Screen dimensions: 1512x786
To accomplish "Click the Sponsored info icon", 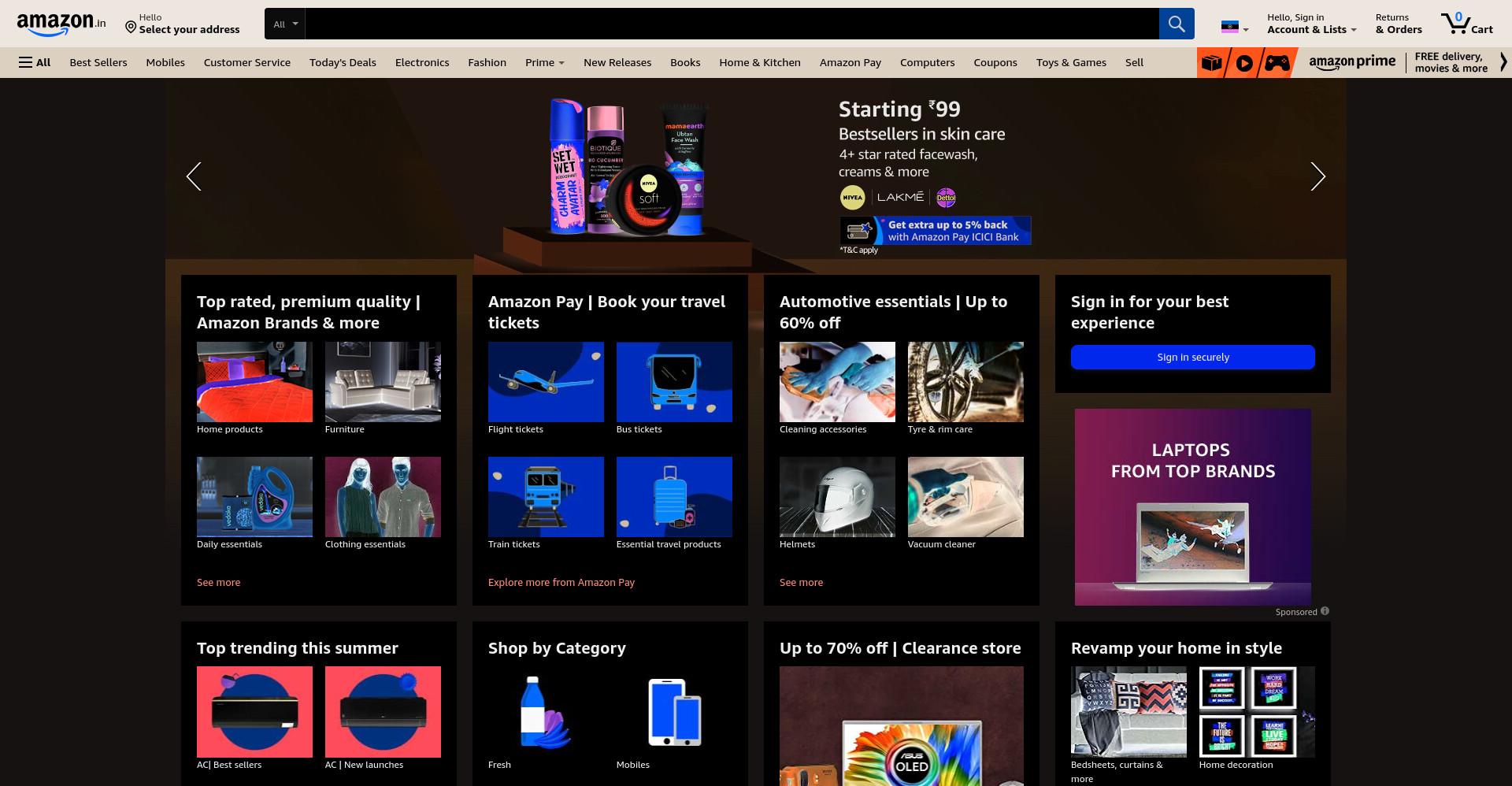I will coord(1325,611).
